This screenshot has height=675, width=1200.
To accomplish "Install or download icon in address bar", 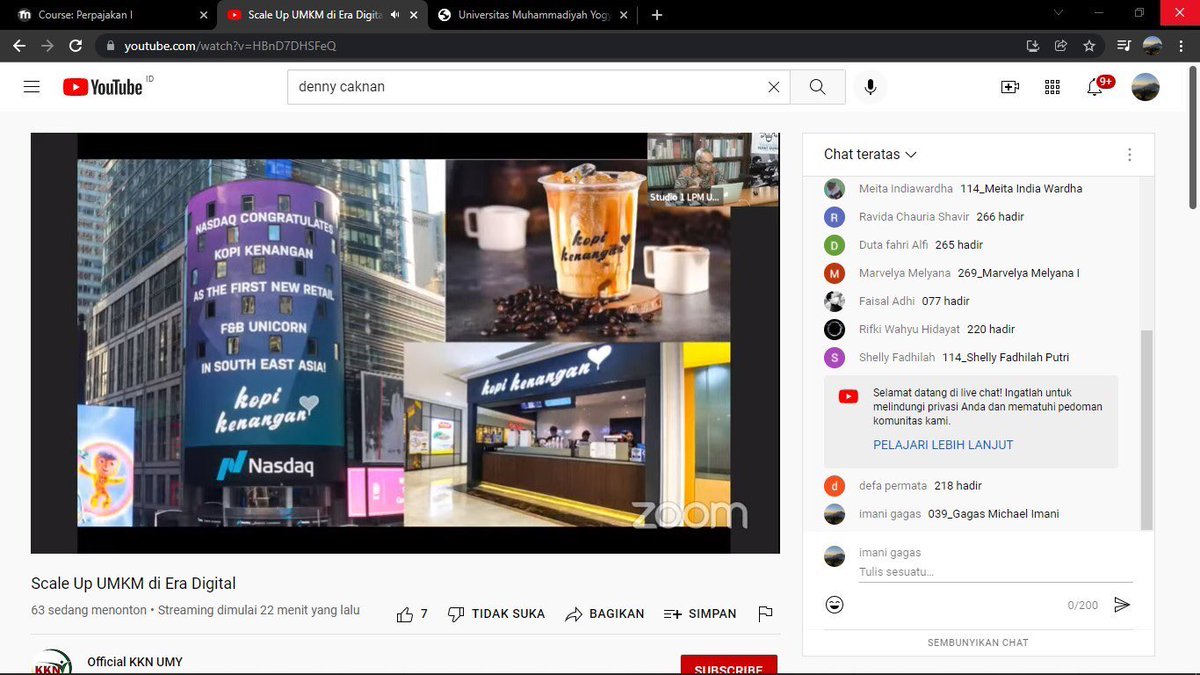I will 1033,46.
